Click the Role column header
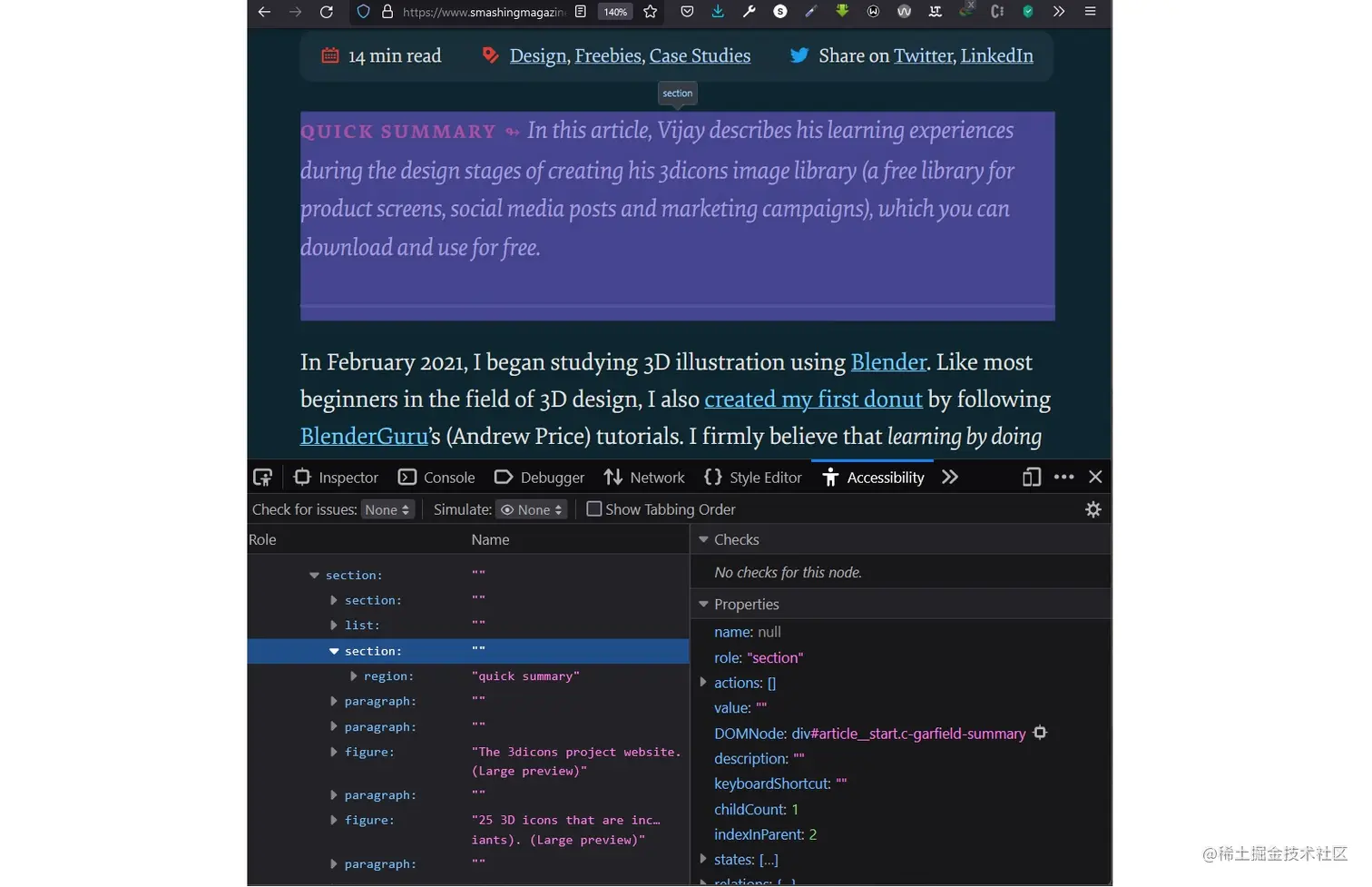Image resolution: width=1372 pixels, height=887 pixels. [358, 540]
